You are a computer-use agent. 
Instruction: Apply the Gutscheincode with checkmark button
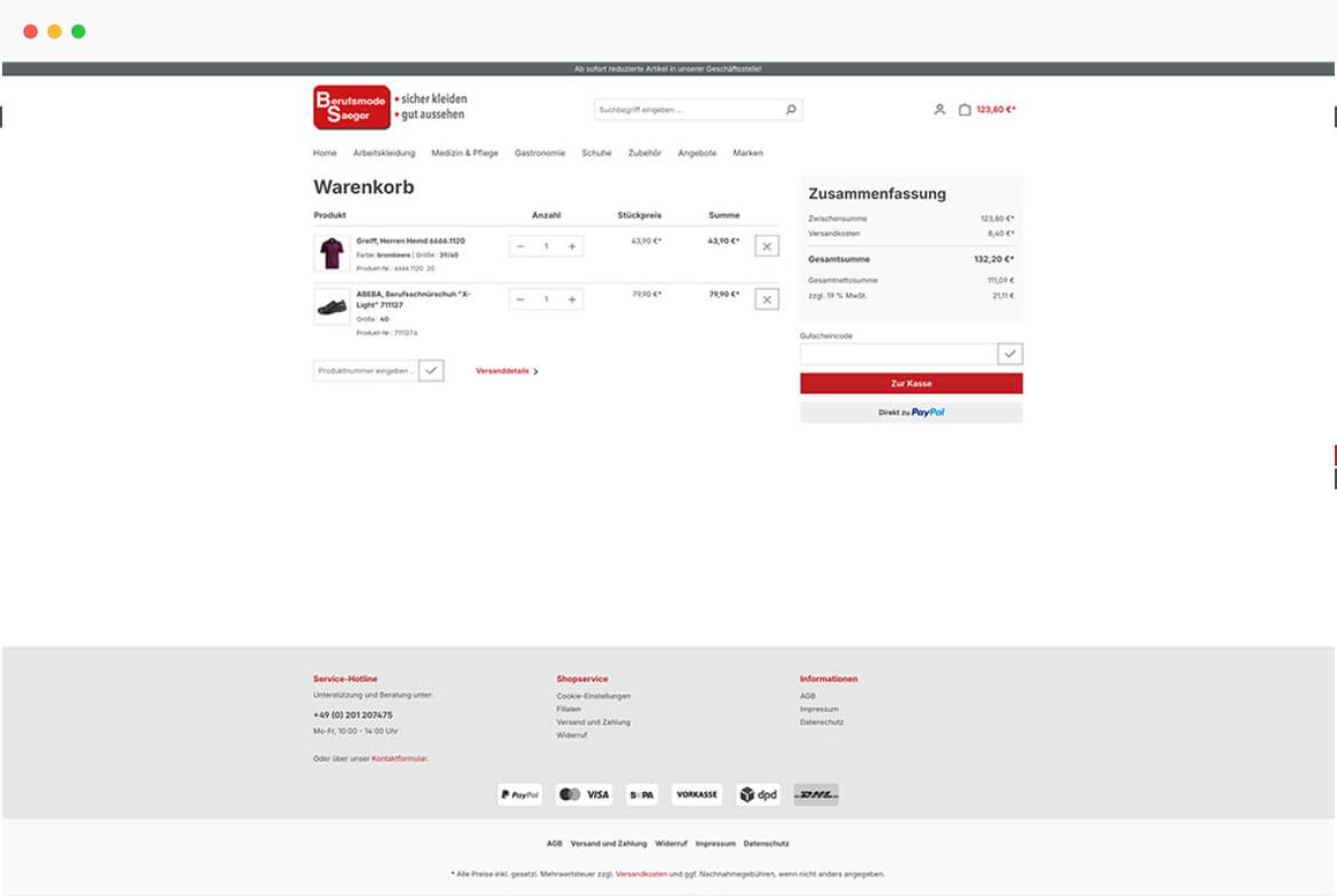pos(1009,354)
